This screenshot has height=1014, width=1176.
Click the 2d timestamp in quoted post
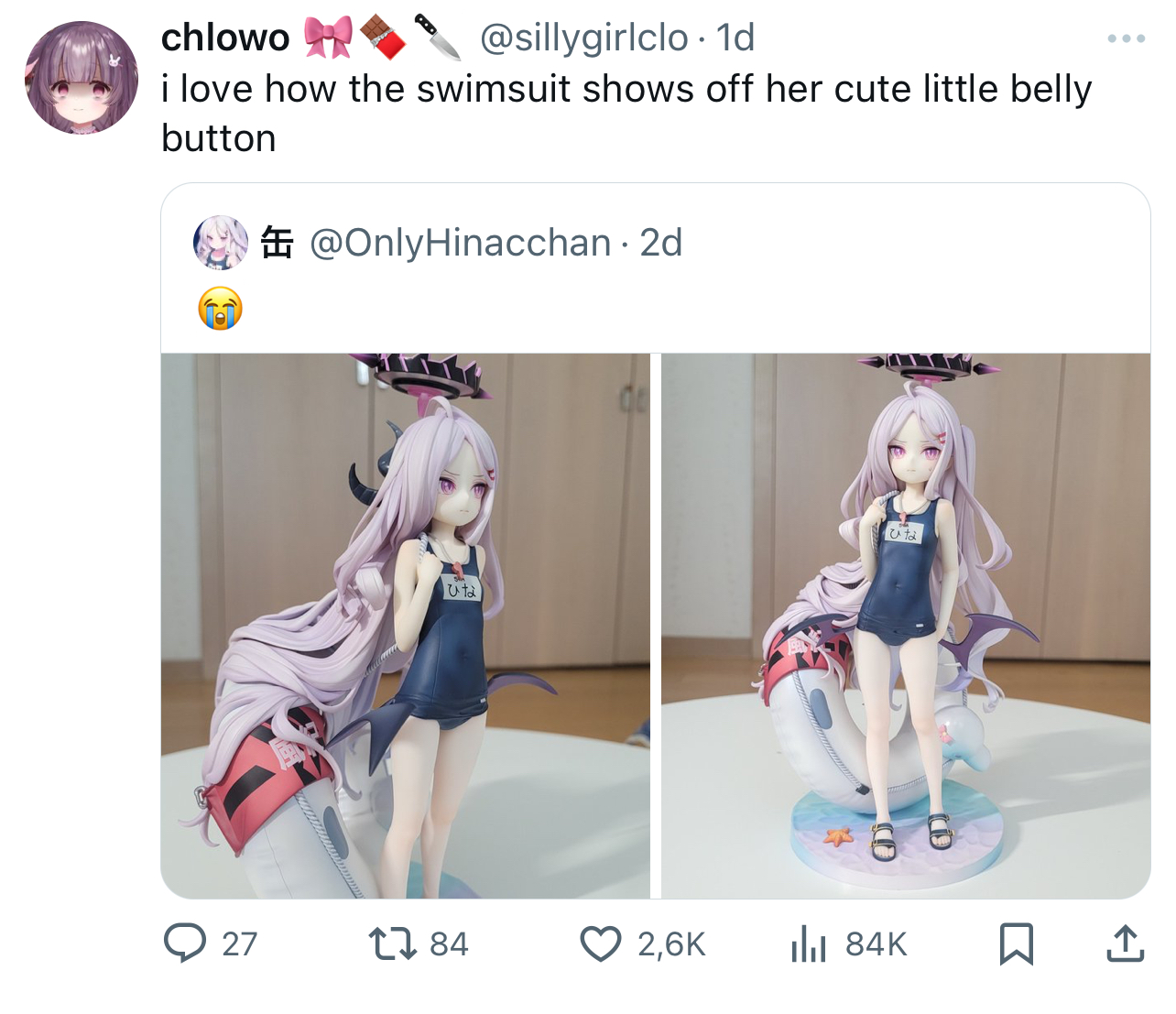(x=661, y=243)
